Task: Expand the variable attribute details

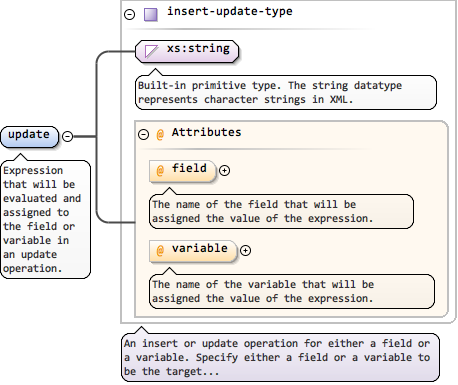Action: 245,250
